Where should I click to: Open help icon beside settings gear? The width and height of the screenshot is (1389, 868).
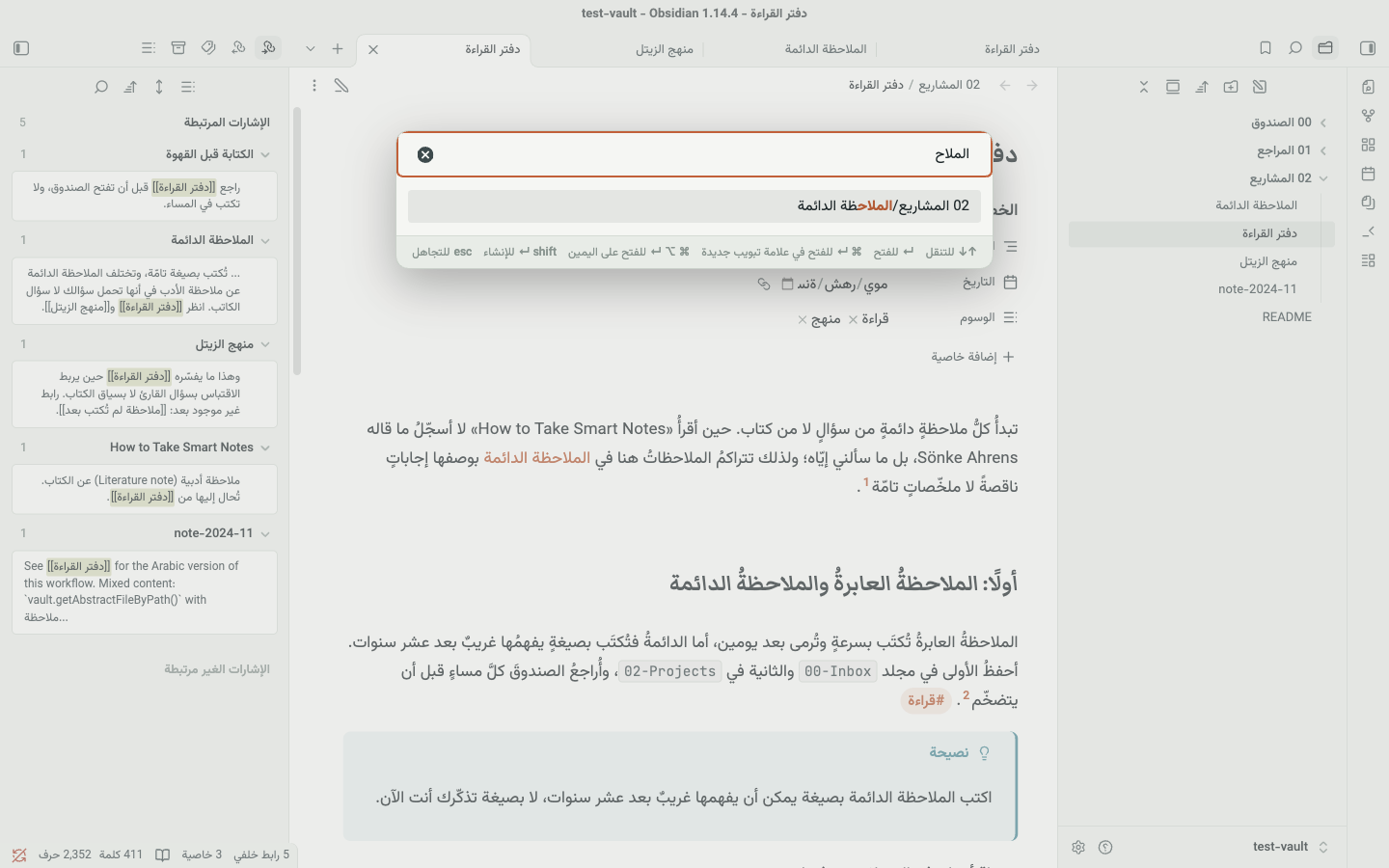(x=1105, y=847)
